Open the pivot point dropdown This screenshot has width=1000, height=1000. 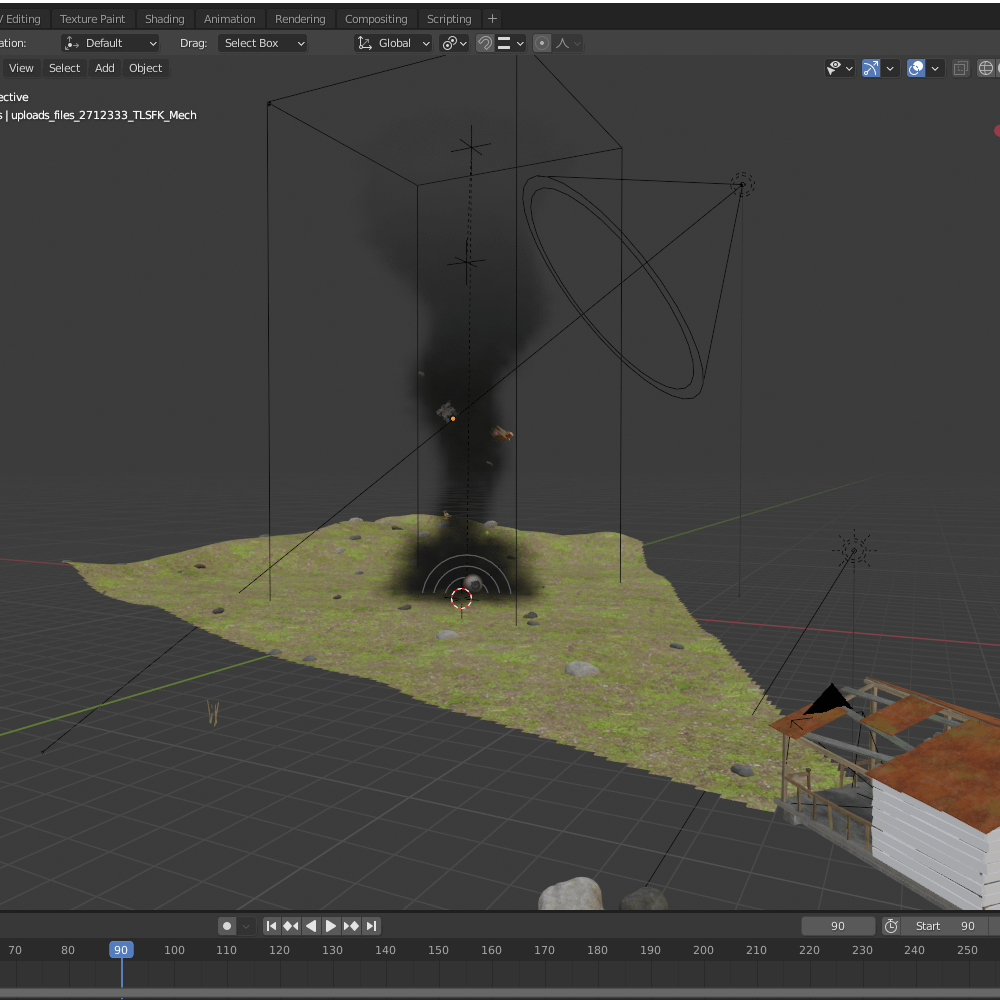point(455,43)
